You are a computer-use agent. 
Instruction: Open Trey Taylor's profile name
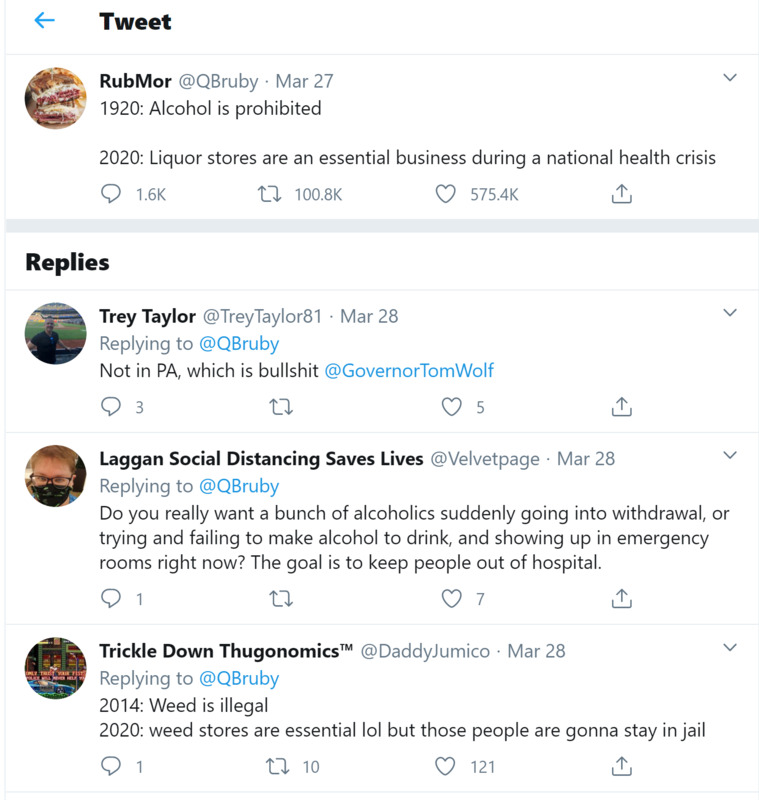pyautogui.click(x=147, y=316)
